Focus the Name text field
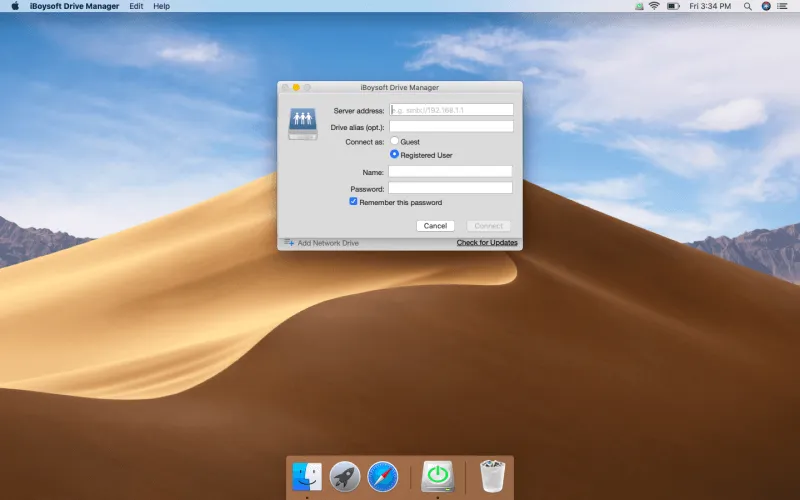This screenshot has height=500, width=800. click(451, 171)
